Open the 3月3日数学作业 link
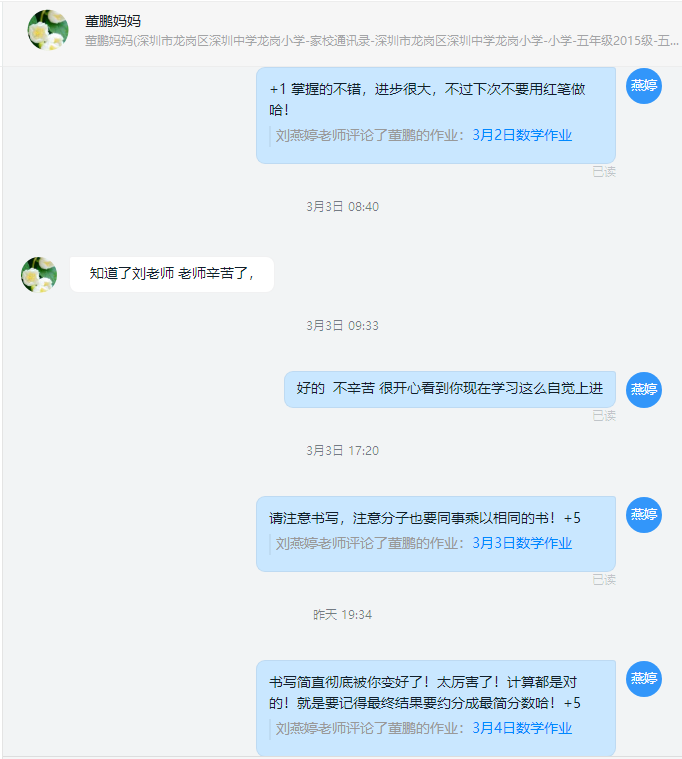 tap(522, 543)
